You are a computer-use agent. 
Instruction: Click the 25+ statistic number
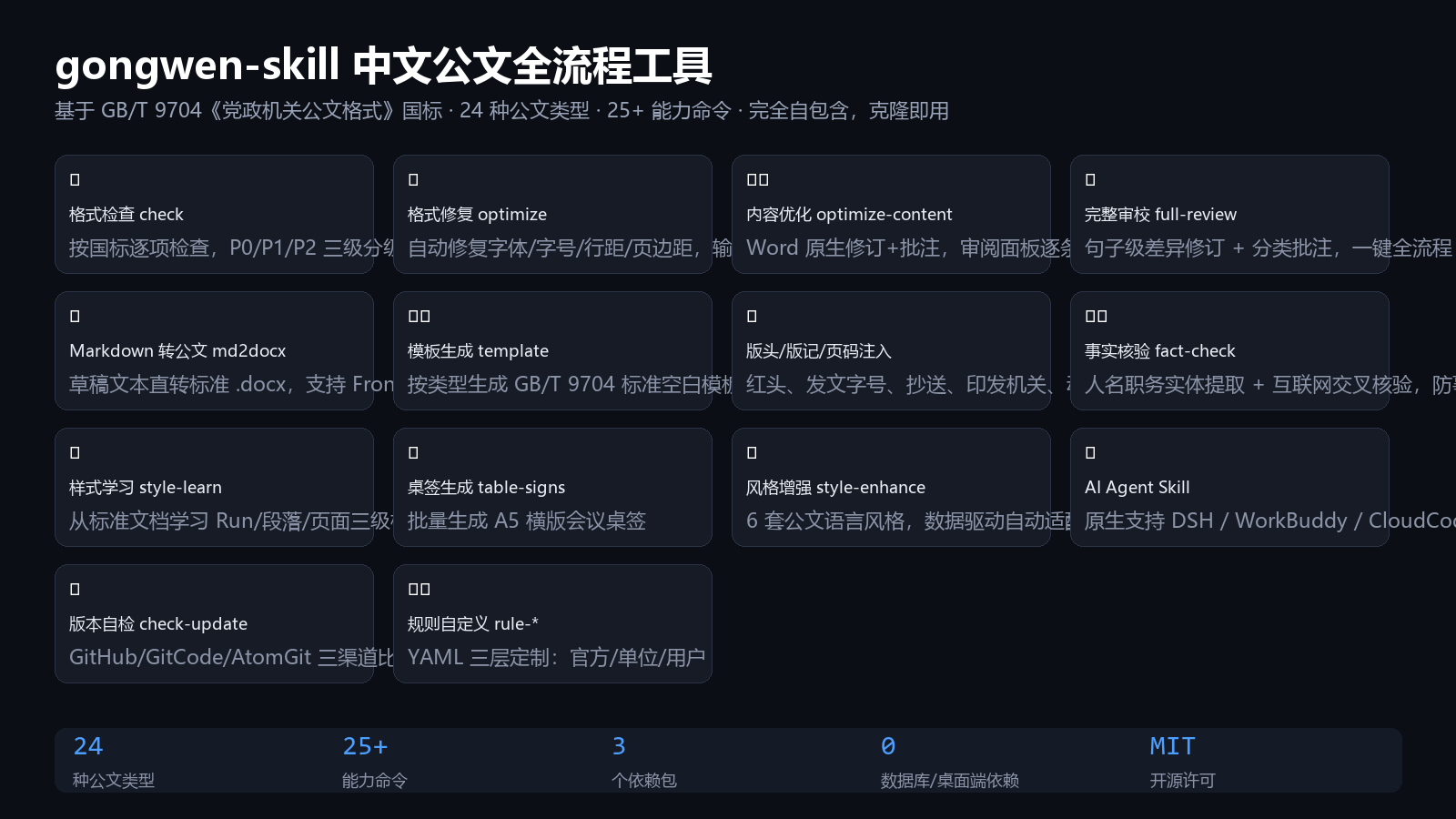pos(365,747)
